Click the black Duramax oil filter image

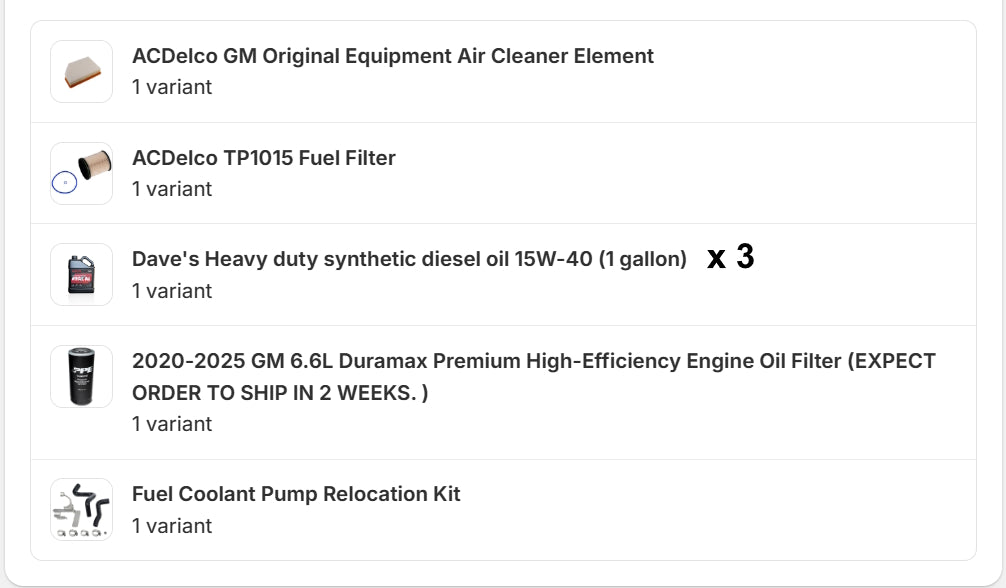81,376
